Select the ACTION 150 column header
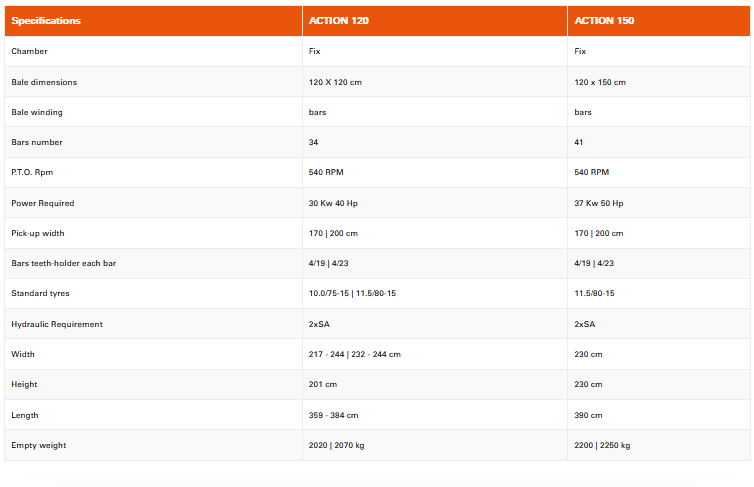This screenshot has height=487, width=754. 604,20
